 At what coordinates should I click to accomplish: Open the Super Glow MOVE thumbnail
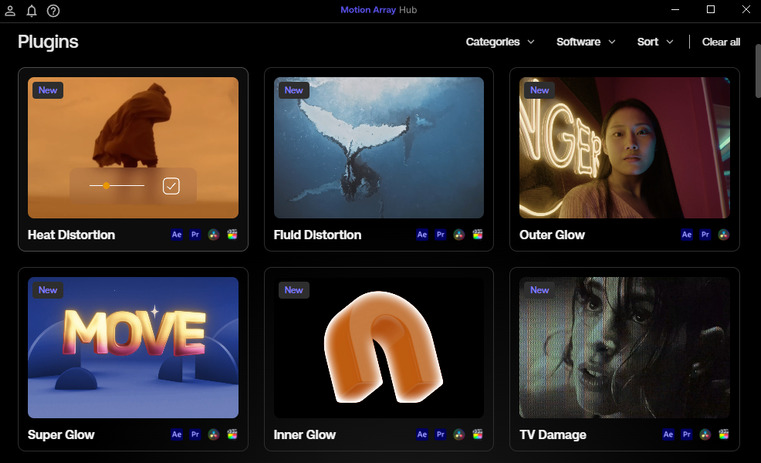[133, 347]
